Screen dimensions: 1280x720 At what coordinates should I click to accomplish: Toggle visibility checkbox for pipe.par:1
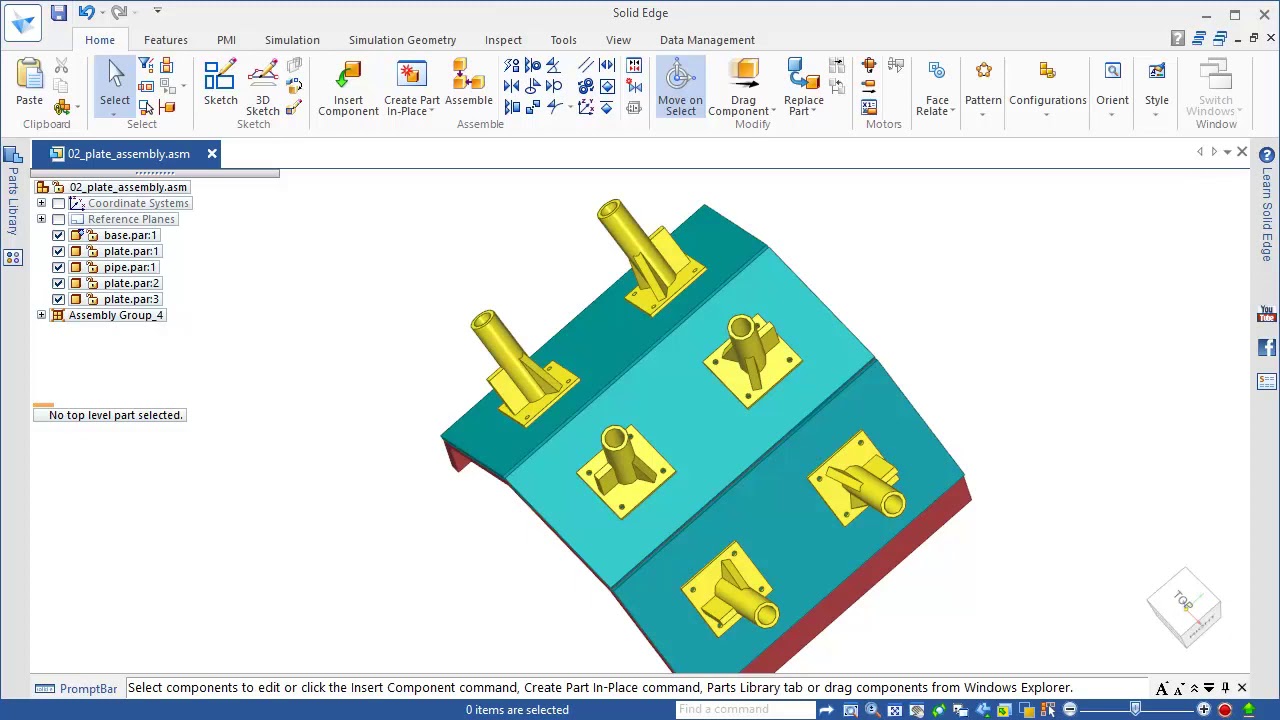point(58,267)
